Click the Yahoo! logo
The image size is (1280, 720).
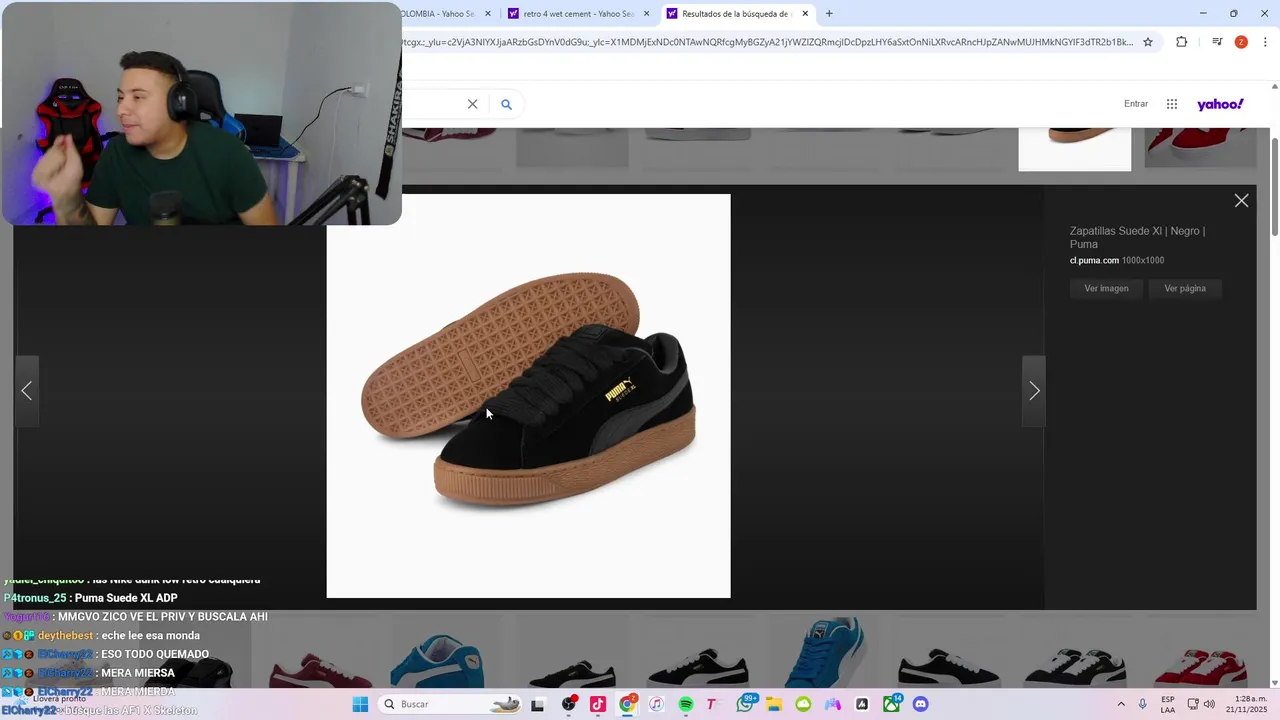[1220, 104]
